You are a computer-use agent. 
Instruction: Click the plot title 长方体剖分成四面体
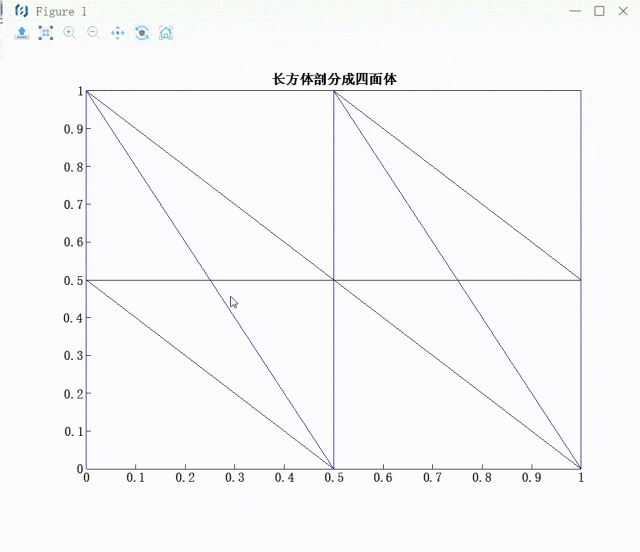point(334,79)
